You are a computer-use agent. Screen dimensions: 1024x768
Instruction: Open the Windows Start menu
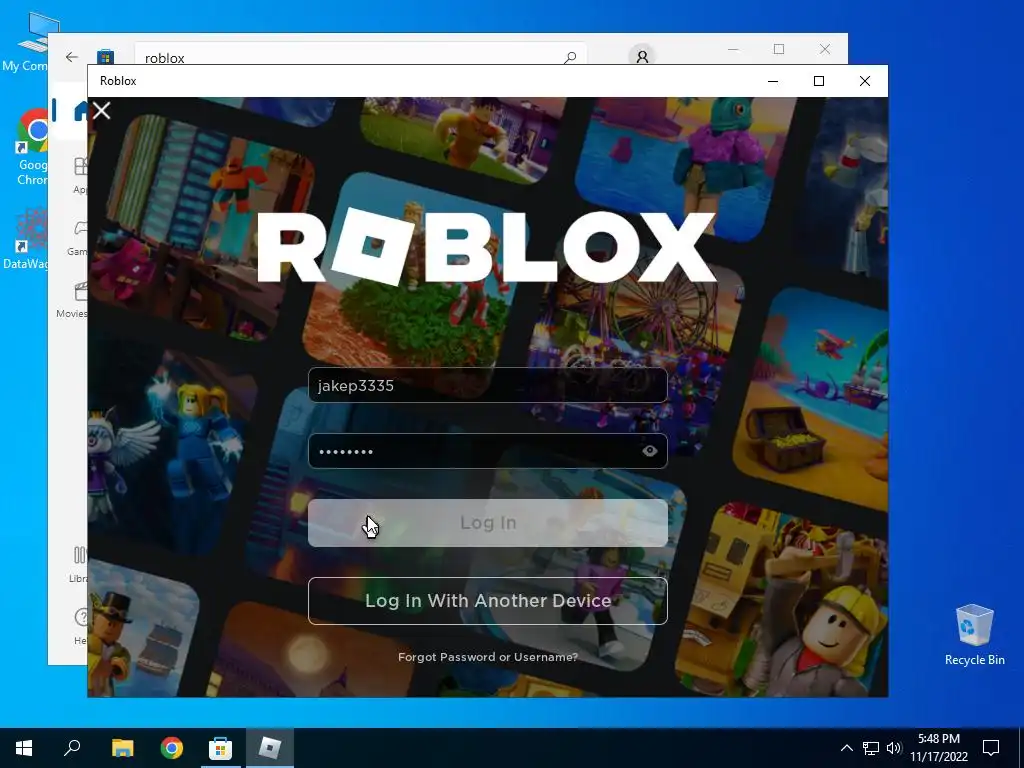click(24, 748)
